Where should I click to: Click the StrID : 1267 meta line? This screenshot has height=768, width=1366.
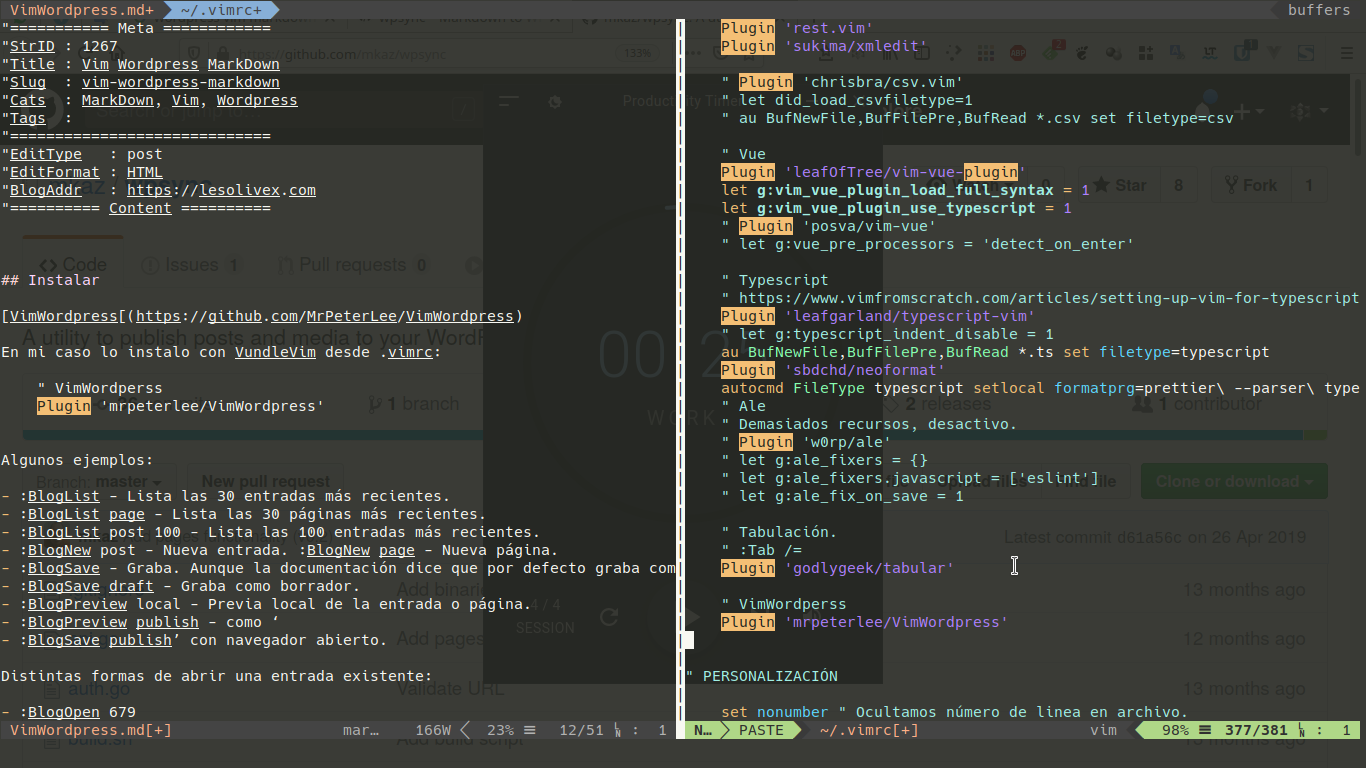point(59,46)
